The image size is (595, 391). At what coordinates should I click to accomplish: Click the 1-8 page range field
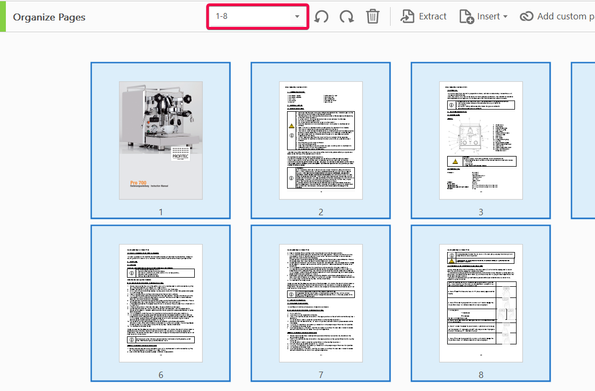coord(258,17)
